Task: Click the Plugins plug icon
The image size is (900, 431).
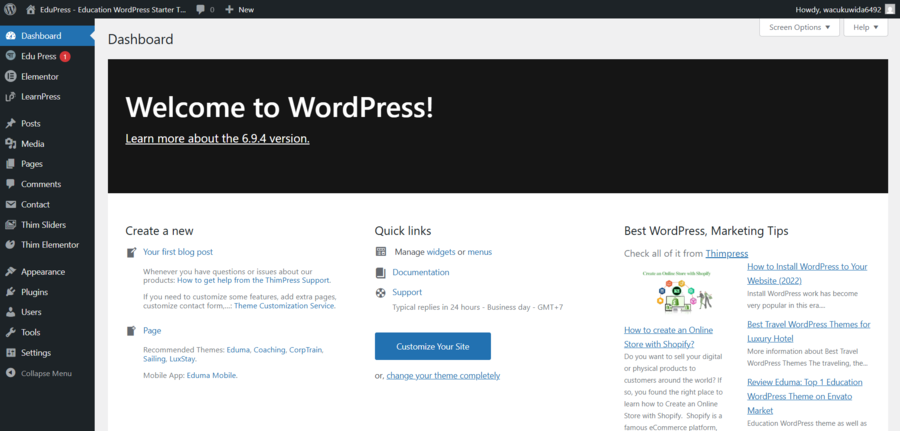Action: [x=10, y=292]
